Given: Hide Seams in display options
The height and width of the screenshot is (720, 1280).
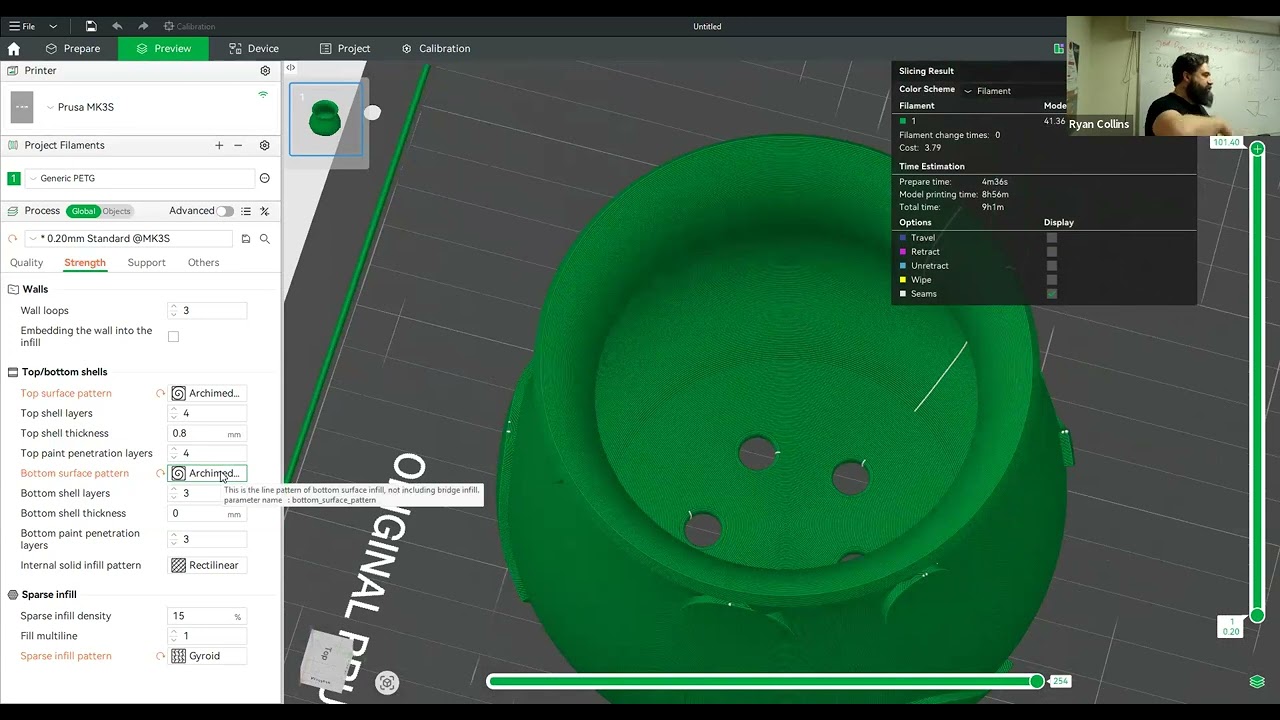Looking at the screenshot, I should (x=1051, y=294).
